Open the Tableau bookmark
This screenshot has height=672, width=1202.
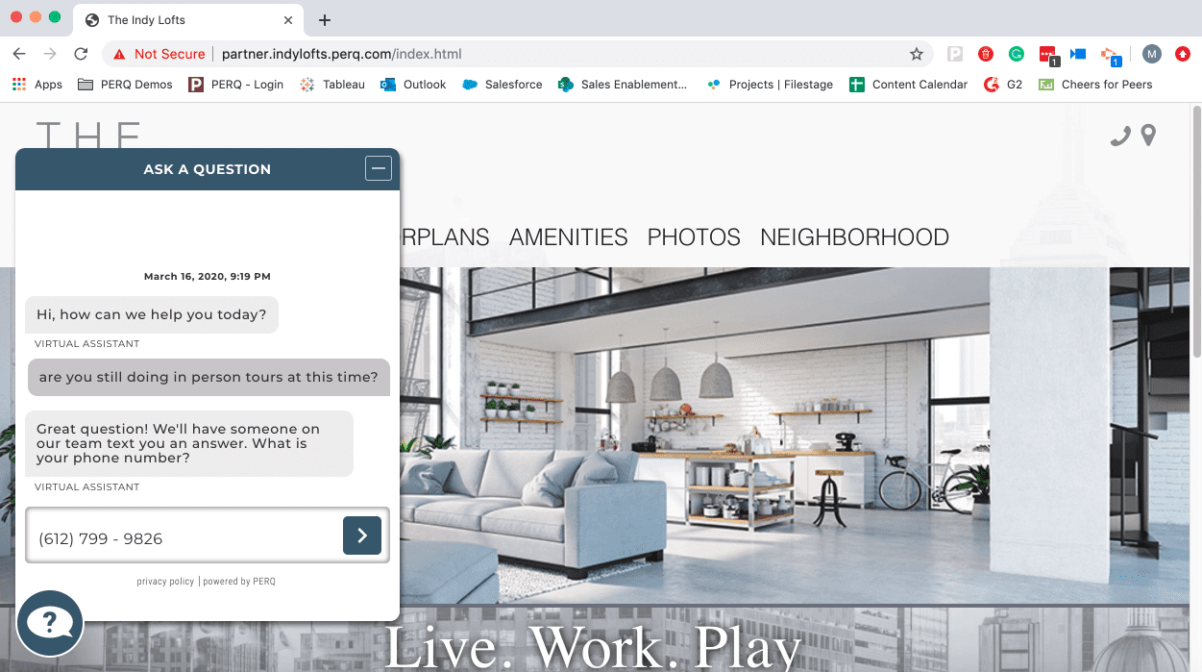click(x=333, y=85)
